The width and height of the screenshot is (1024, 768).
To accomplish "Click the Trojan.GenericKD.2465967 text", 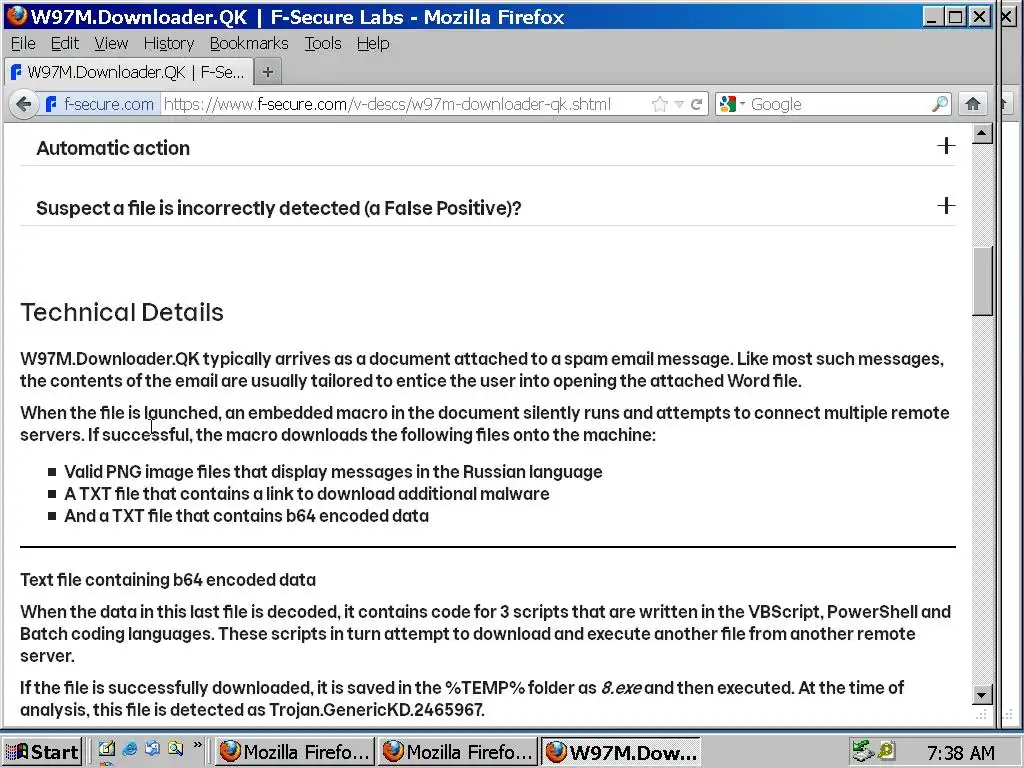I will click(x=376, y=710).
